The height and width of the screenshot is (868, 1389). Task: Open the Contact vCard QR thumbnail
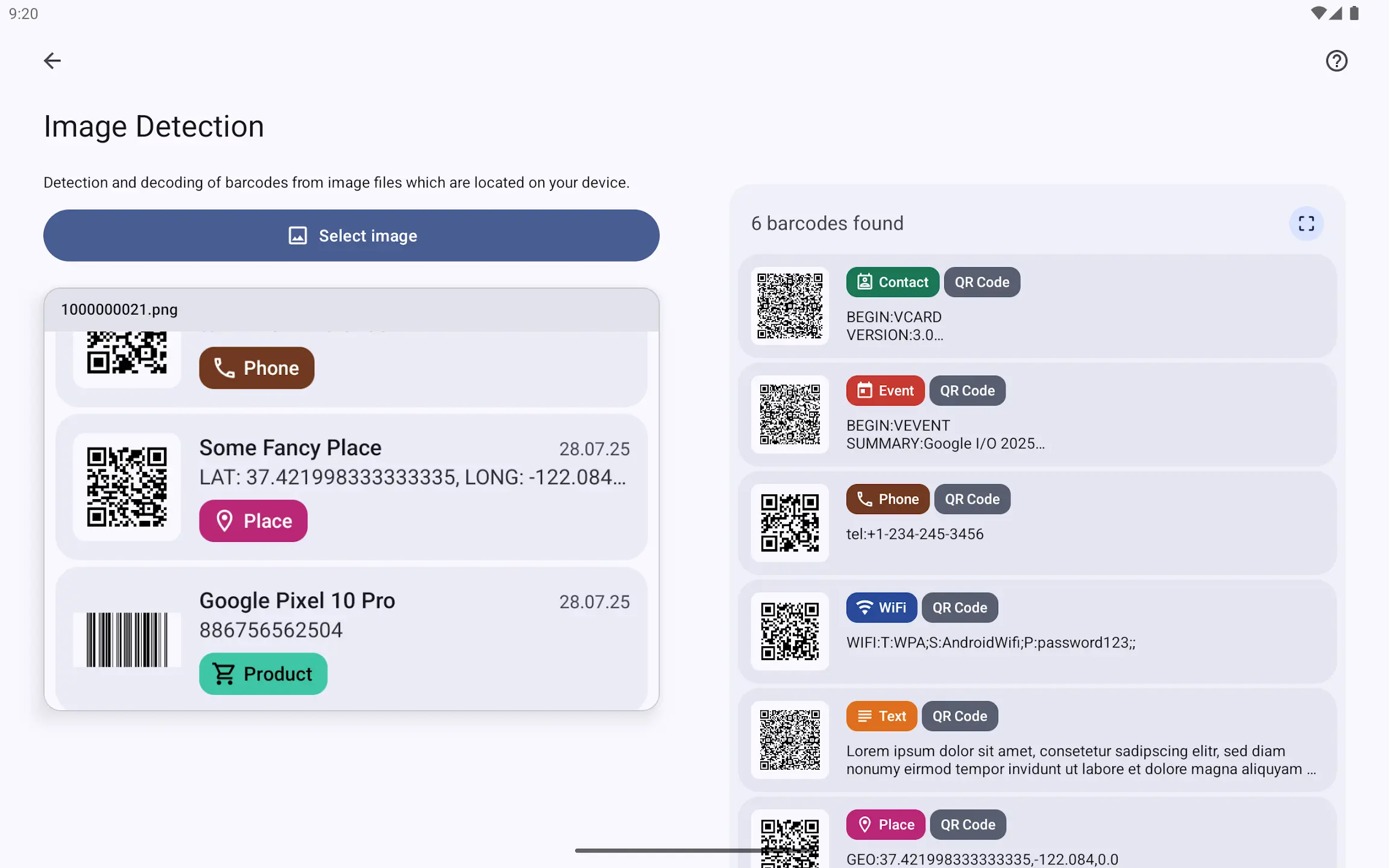point(790,306)
